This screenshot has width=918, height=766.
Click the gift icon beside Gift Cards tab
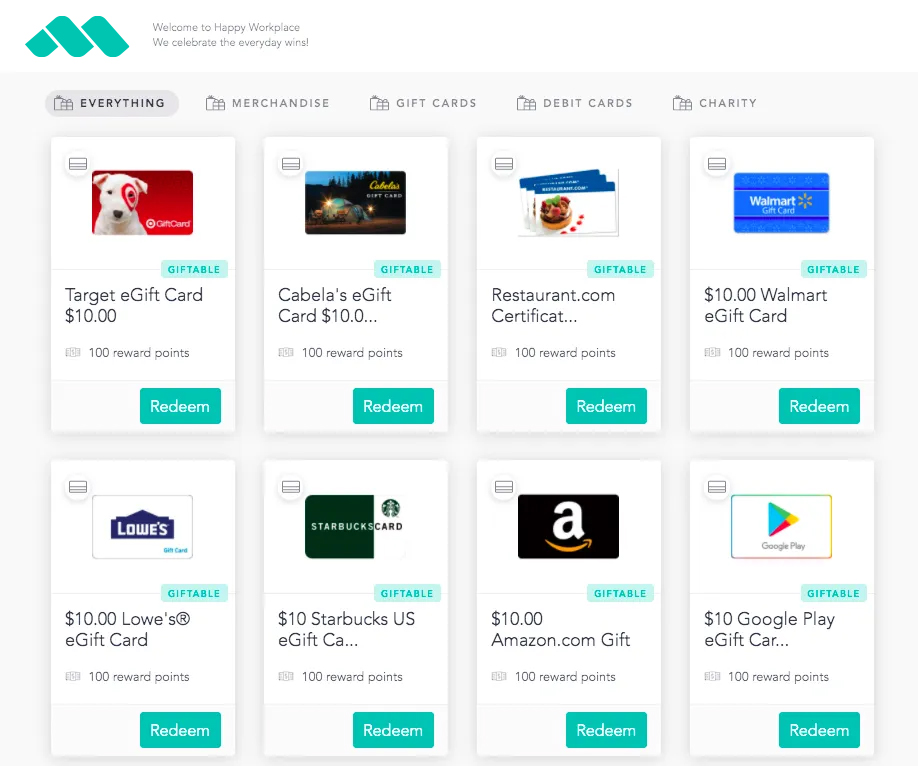coord(379,104)
